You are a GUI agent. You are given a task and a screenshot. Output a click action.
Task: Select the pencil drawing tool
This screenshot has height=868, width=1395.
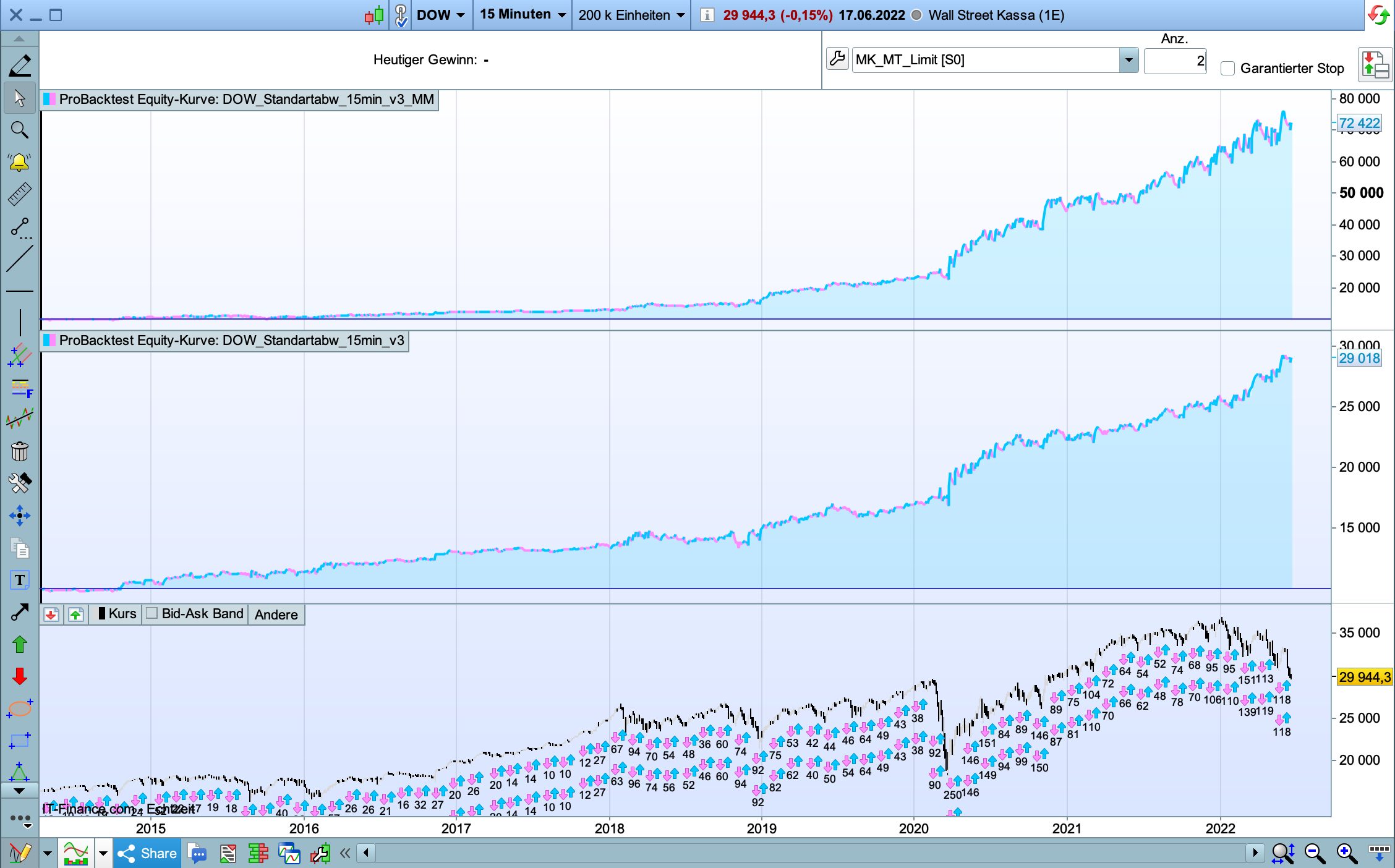tap(19, 66)
